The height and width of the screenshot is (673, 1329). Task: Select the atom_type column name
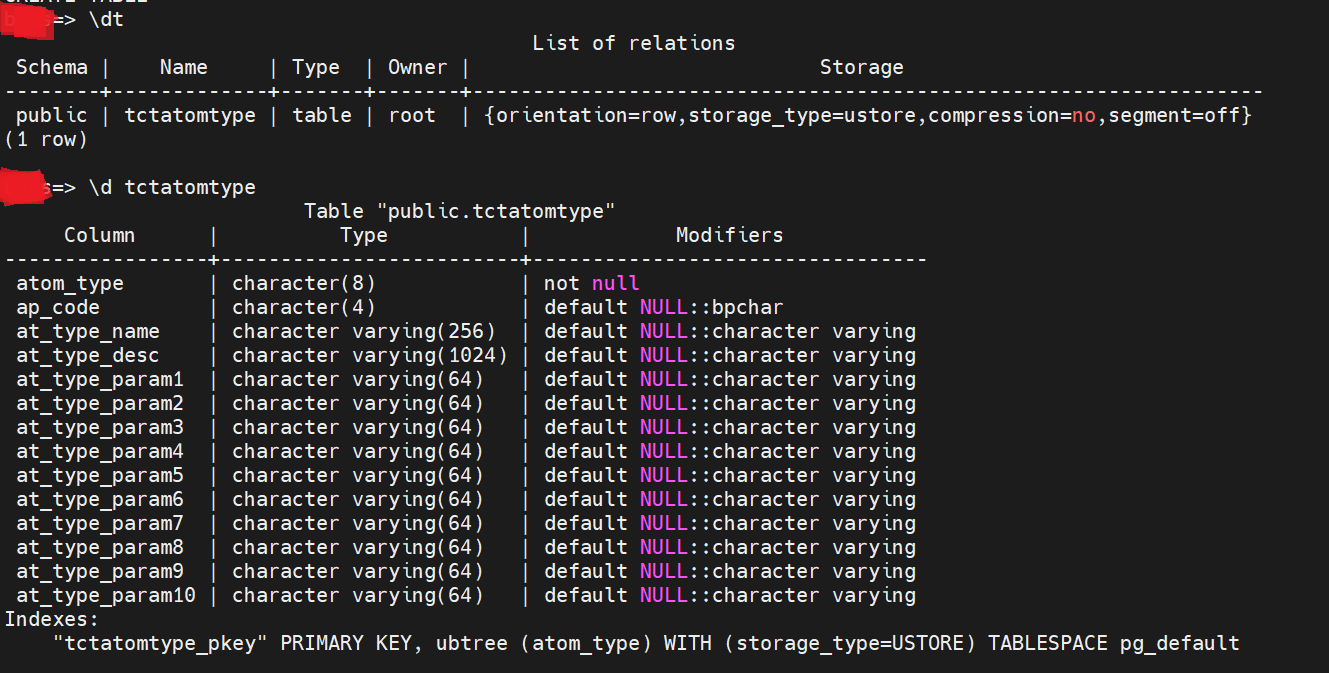tap(70, 283)
